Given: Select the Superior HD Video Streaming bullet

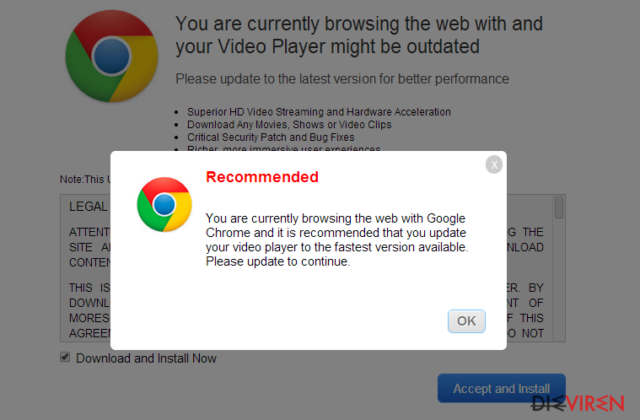Looking at the screenshot, I should [319, 112].
